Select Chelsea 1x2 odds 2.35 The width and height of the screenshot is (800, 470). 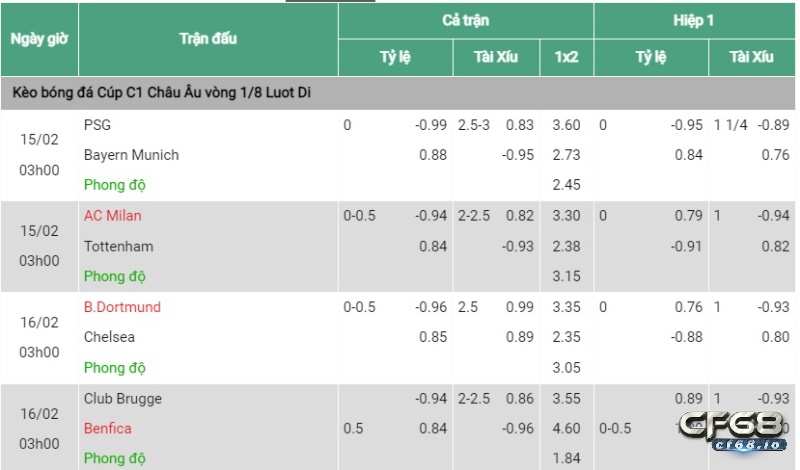pos(566,337)
